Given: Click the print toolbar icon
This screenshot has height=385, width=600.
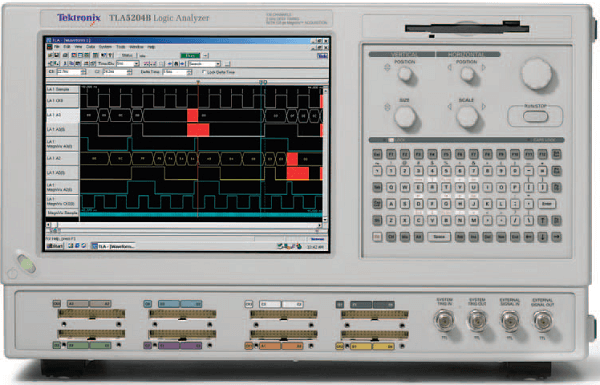Looking at the screenshot, I should pos(65,55).
